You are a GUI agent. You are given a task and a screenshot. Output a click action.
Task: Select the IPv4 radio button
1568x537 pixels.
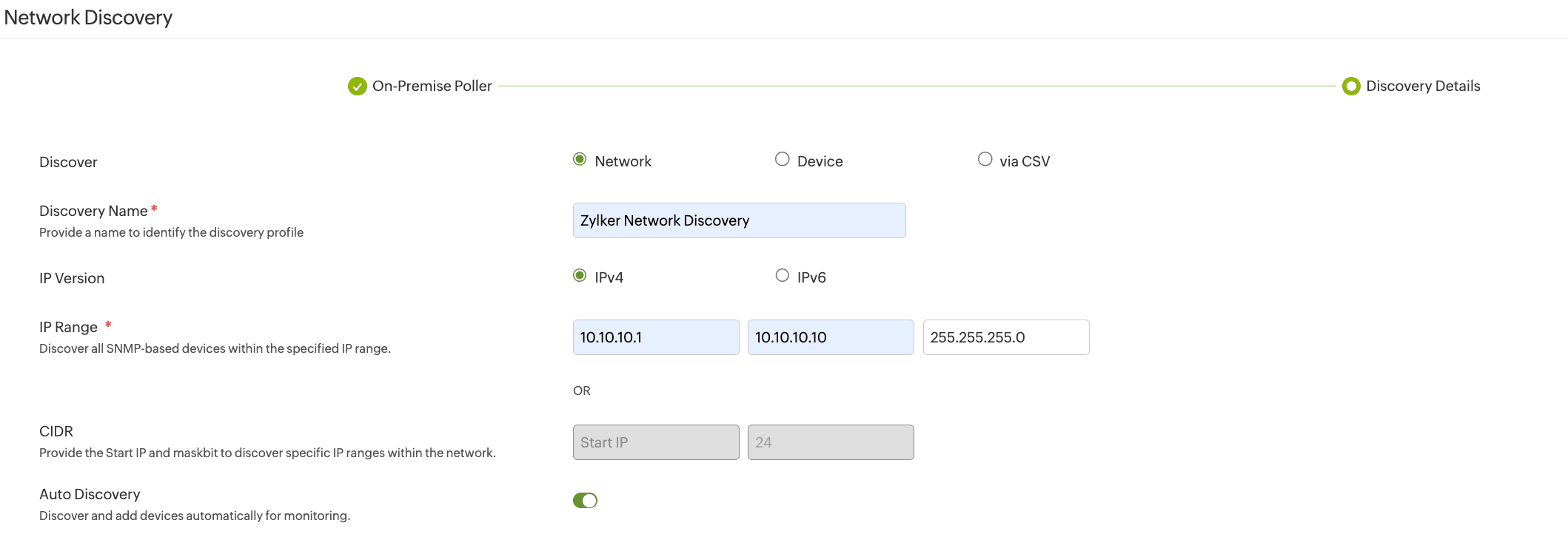pyautogui.click(x=580, y=276)
